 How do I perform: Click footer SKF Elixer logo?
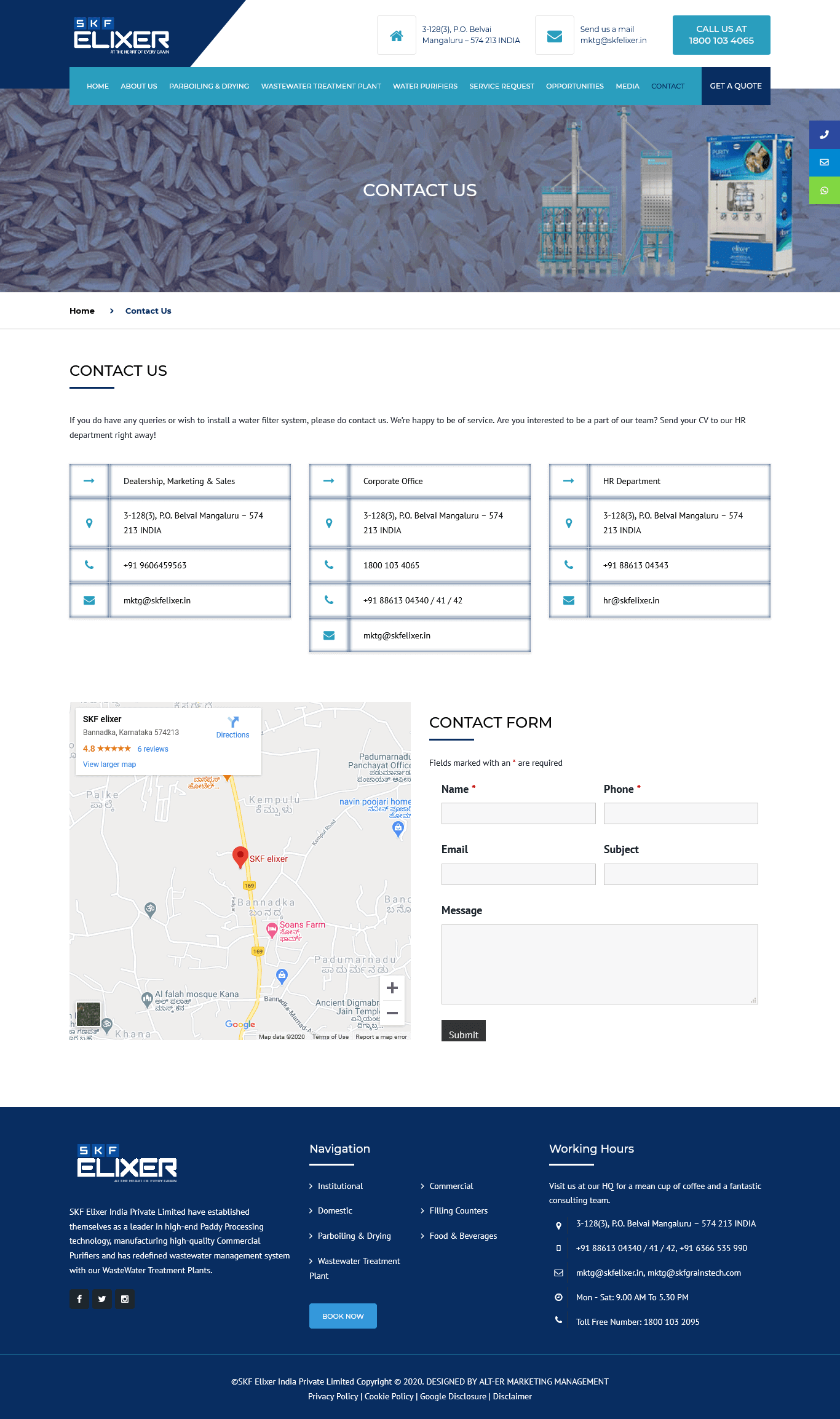[x=127, y=1164]
